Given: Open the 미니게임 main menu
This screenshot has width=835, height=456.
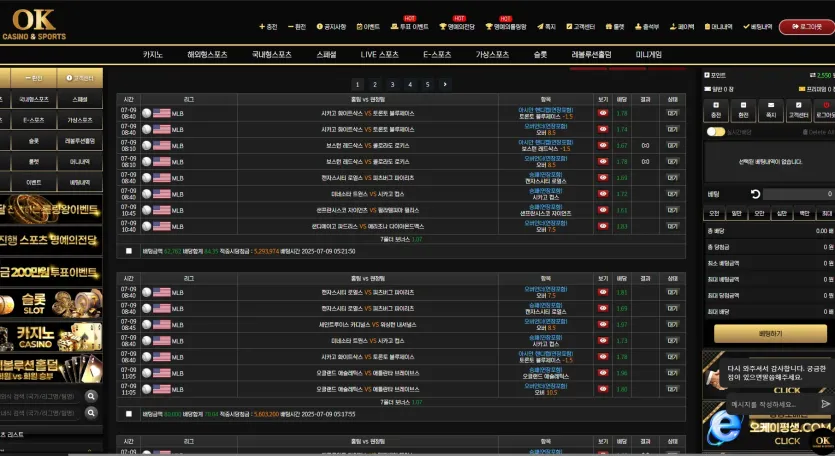Looking at the screenshot, I should tap(649, 54).
